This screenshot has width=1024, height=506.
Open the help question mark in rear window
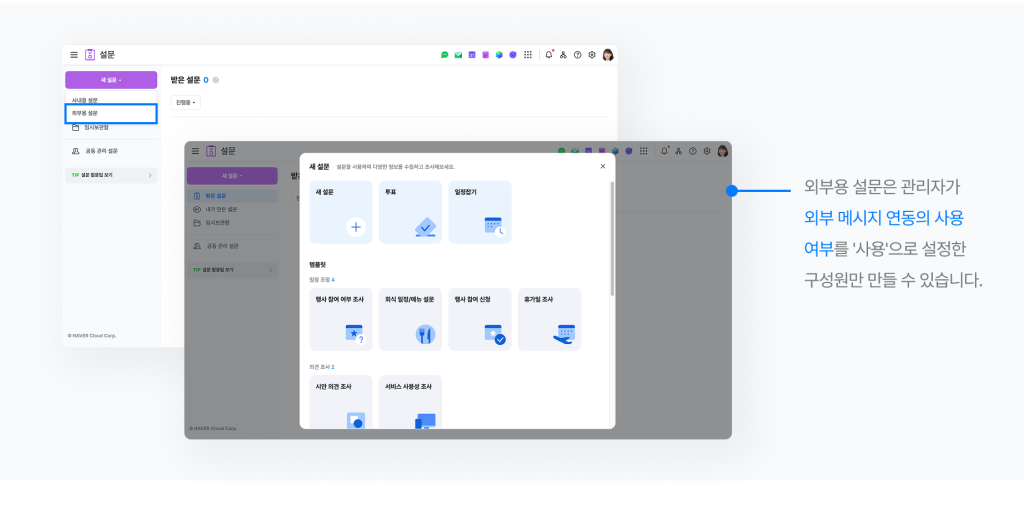coord(577,55)
